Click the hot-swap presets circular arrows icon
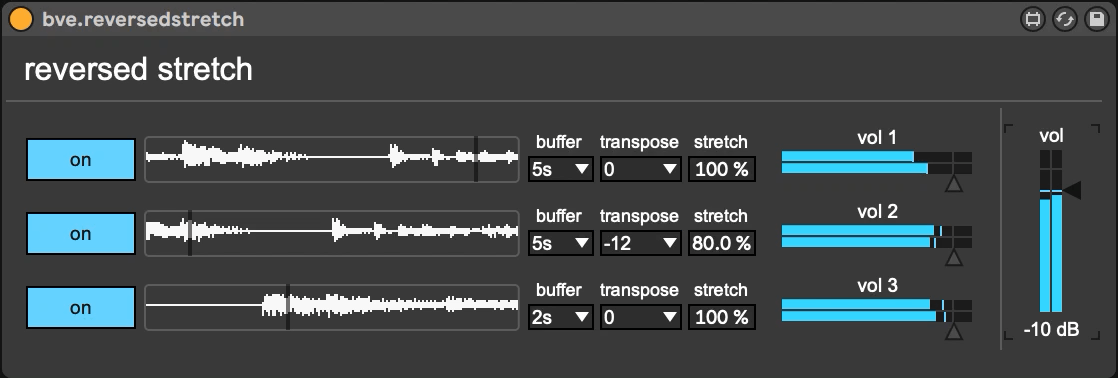Image resolution: width=1118 pixels, height=378 pixels. [1065, 19]
